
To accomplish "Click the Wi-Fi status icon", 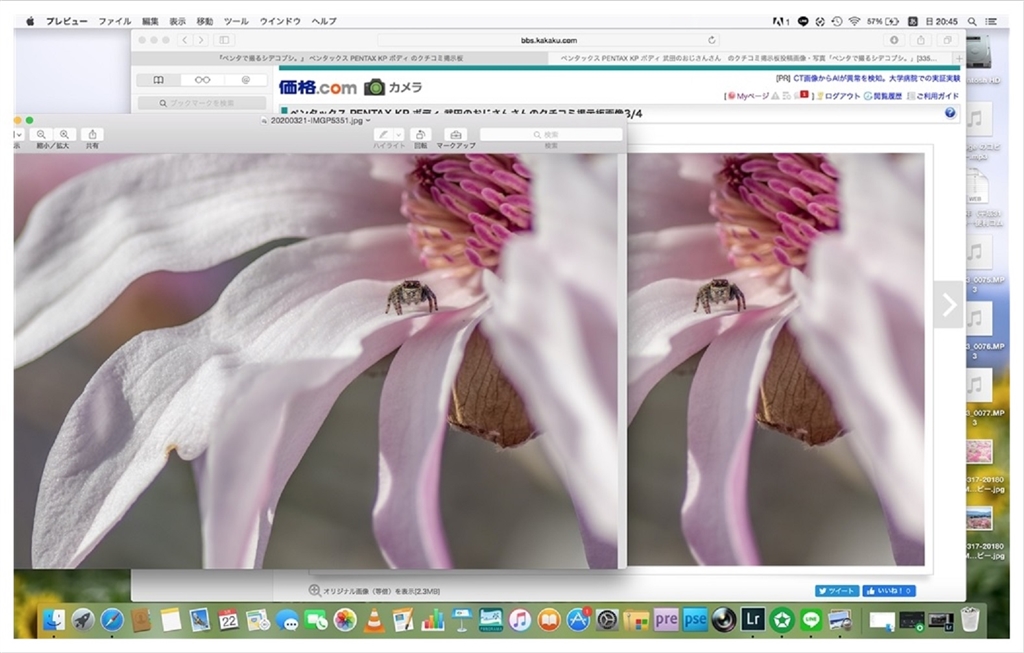I will click(x=854, y=22).
